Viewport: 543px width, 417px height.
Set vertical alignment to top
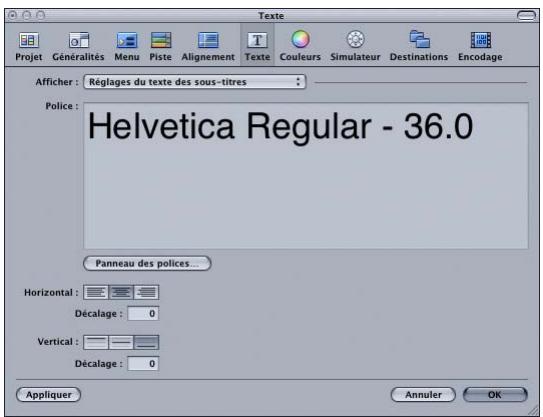[x=96, y=343]
